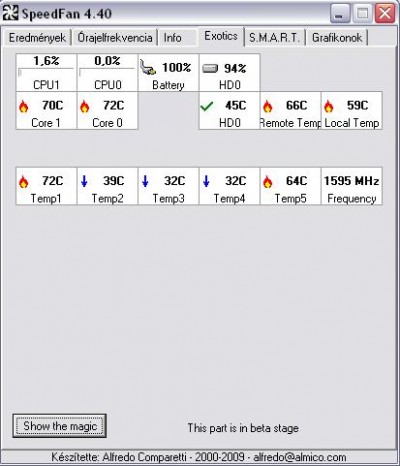Click the 66C Remote Temp reading
The height and width of the screenshot is (466, 400).
[x=296, y=105]
